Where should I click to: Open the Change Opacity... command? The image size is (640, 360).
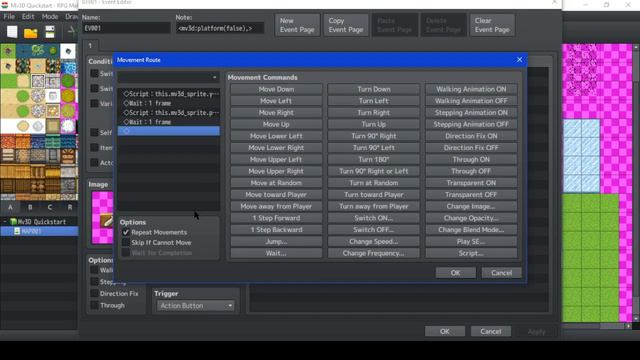pos(471,218)
